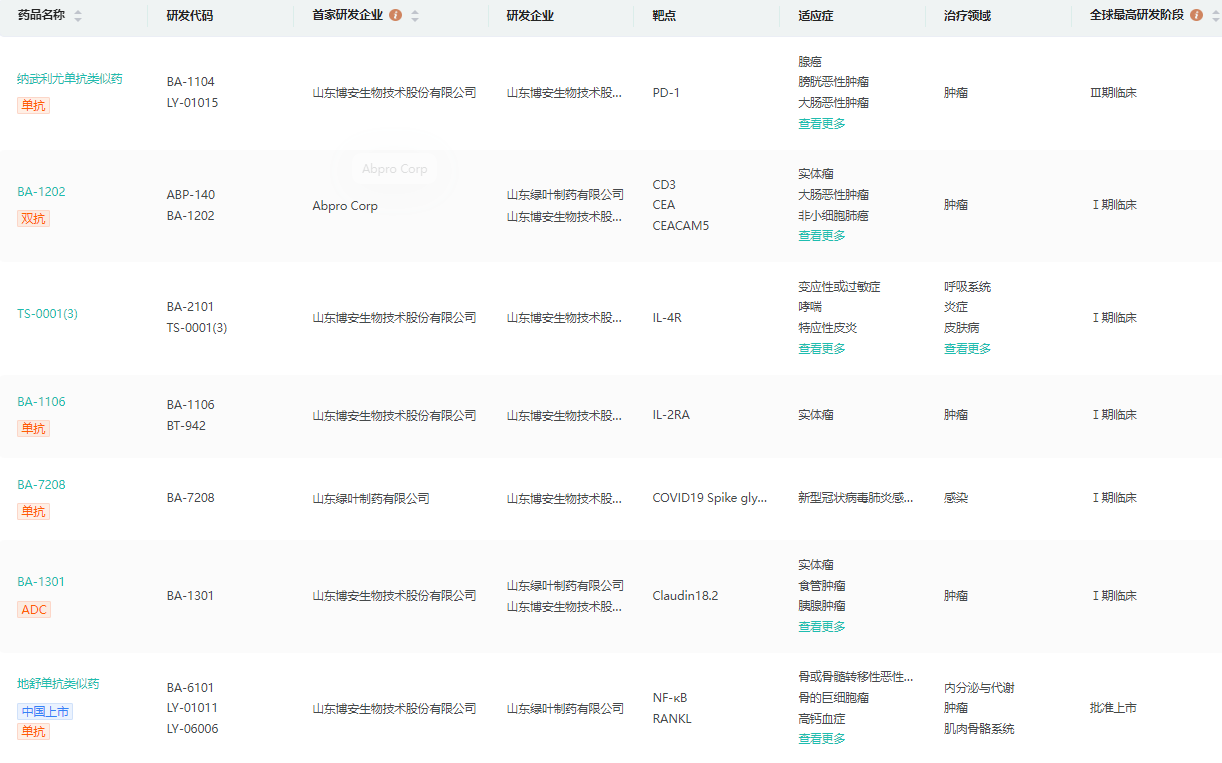Click the 感染 treatment area cell
This screenshot has height=763, width=1222.
(x=956, y=498)
